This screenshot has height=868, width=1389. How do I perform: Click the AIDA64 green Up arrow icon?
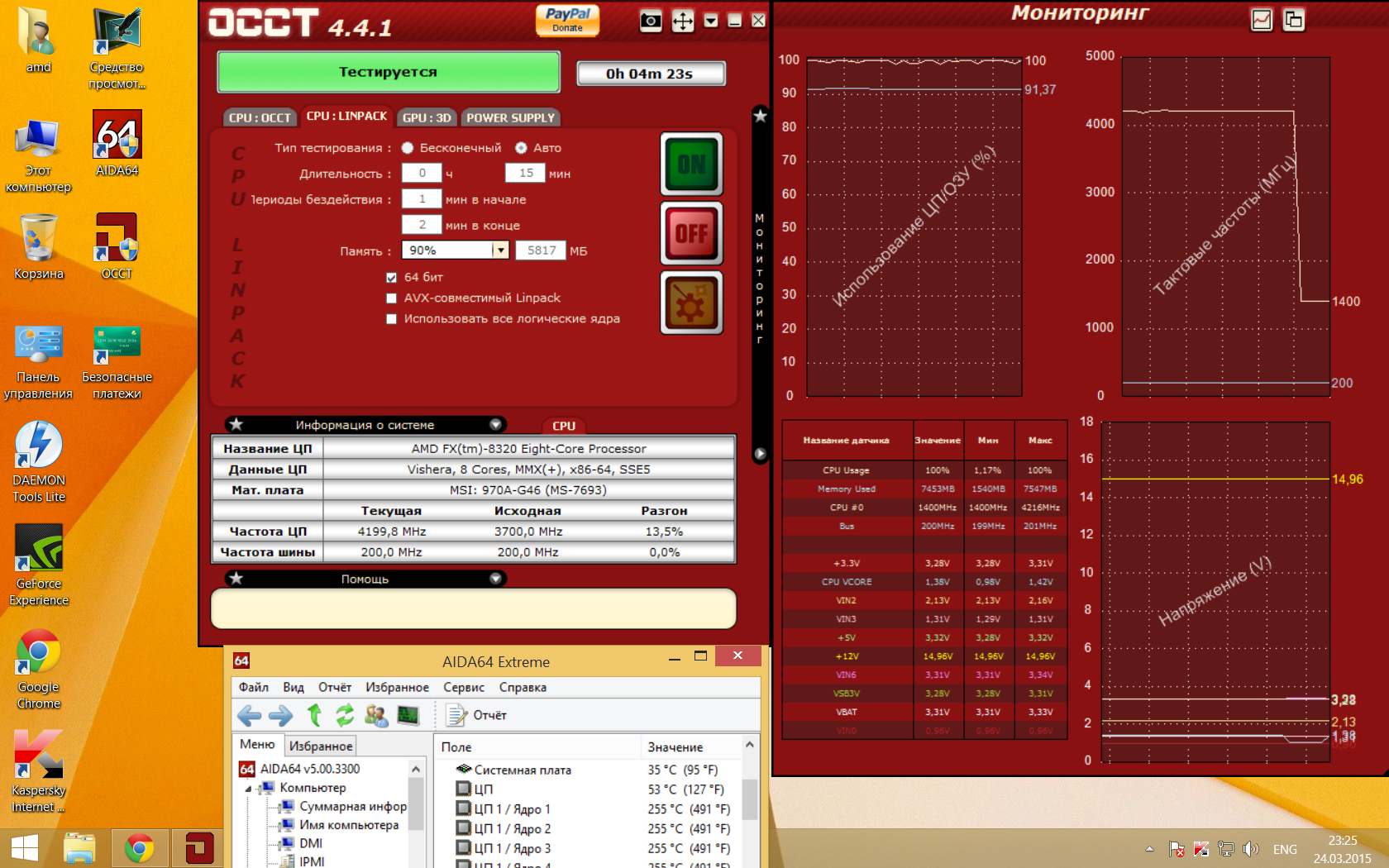(314, 715)
